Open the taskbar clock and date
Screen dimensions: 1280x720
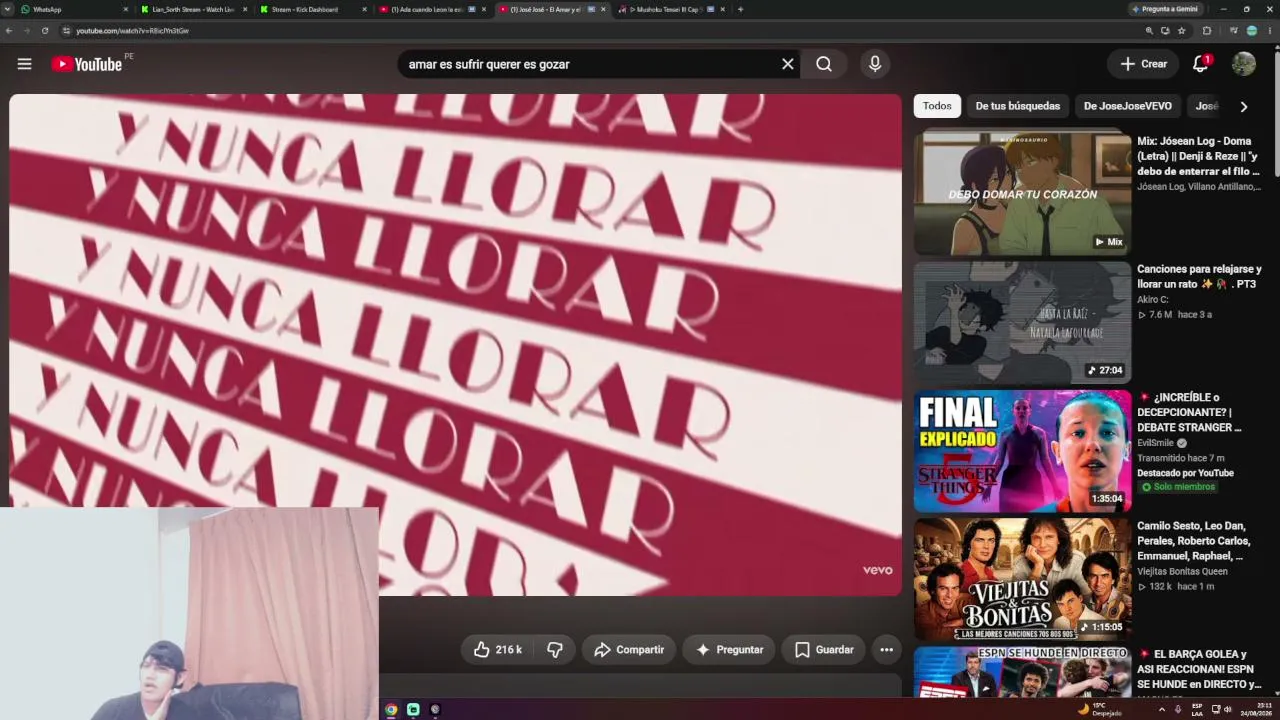click(1256, 710)
